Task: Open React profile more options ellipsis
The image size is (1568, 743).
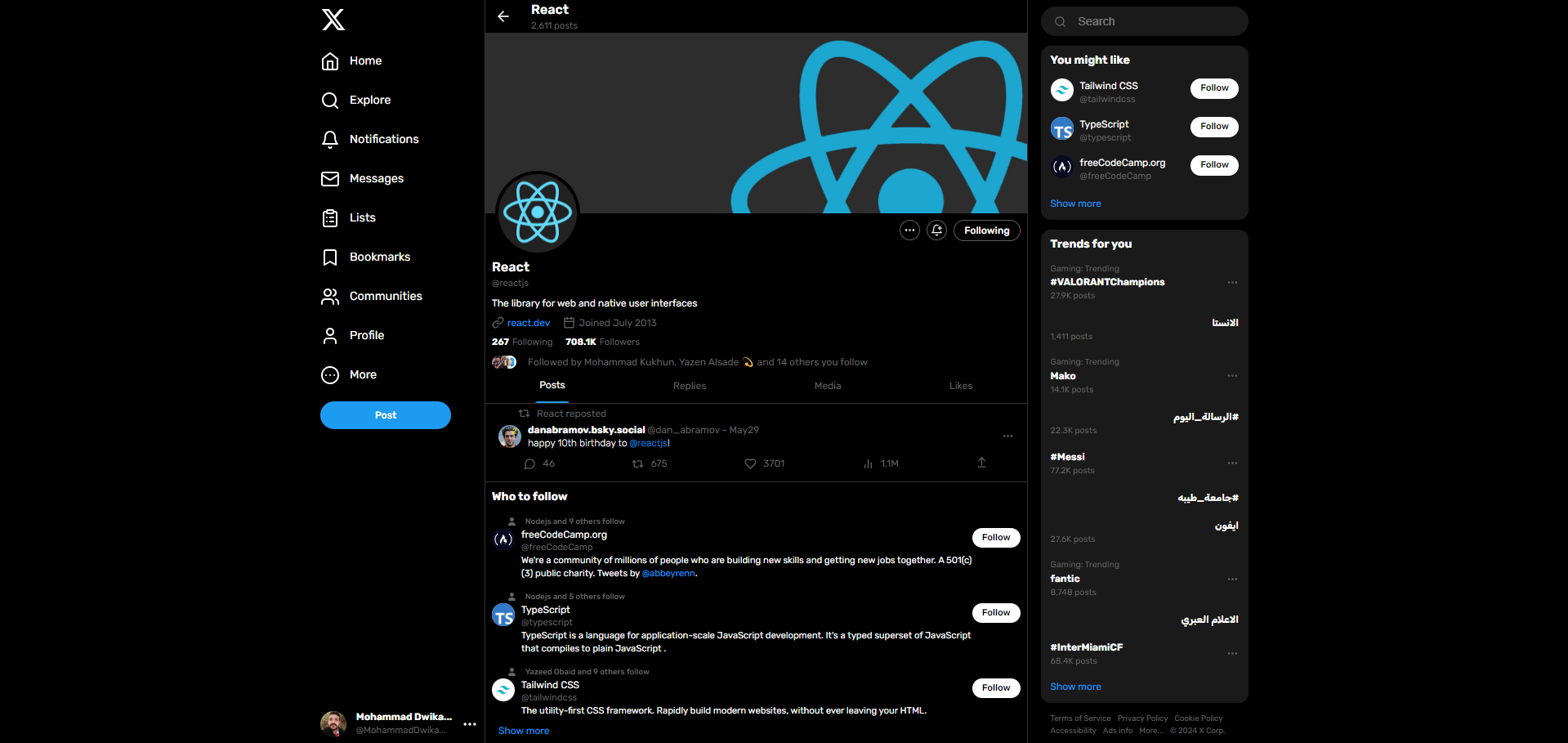Action: 909,231
